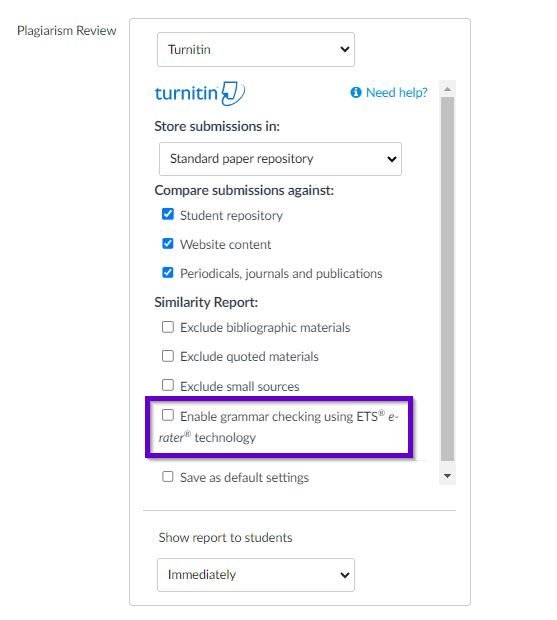Uncheck Website content checkbox
Image resolution: width=557 pixels, height=620 pixels.
[x=168, y=244]
